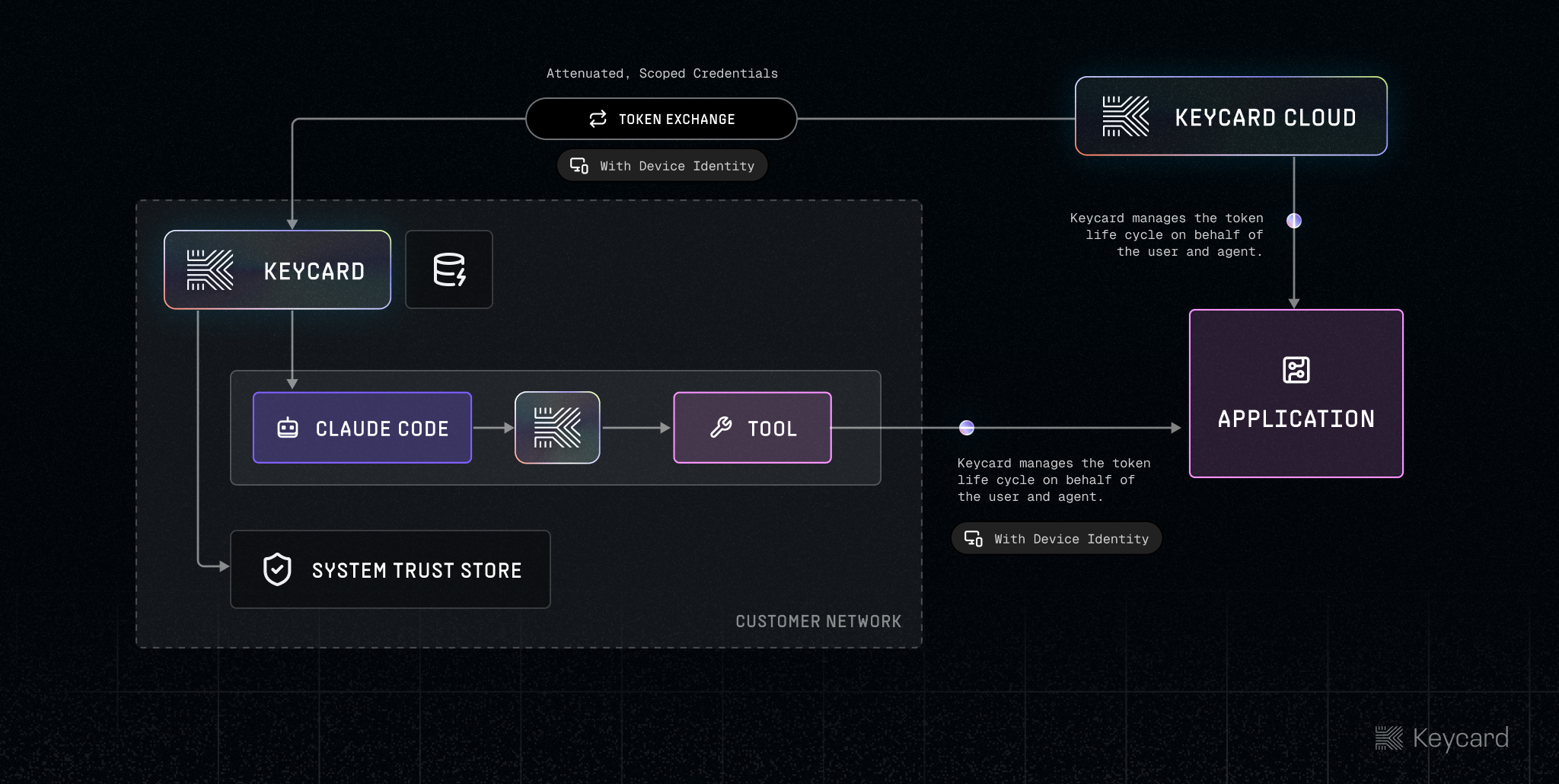The height and width of the screenshot is (784, 1559).
Task: Select the Attenuated, Scoped Credentials caption
Action: (x=662, y=73)
